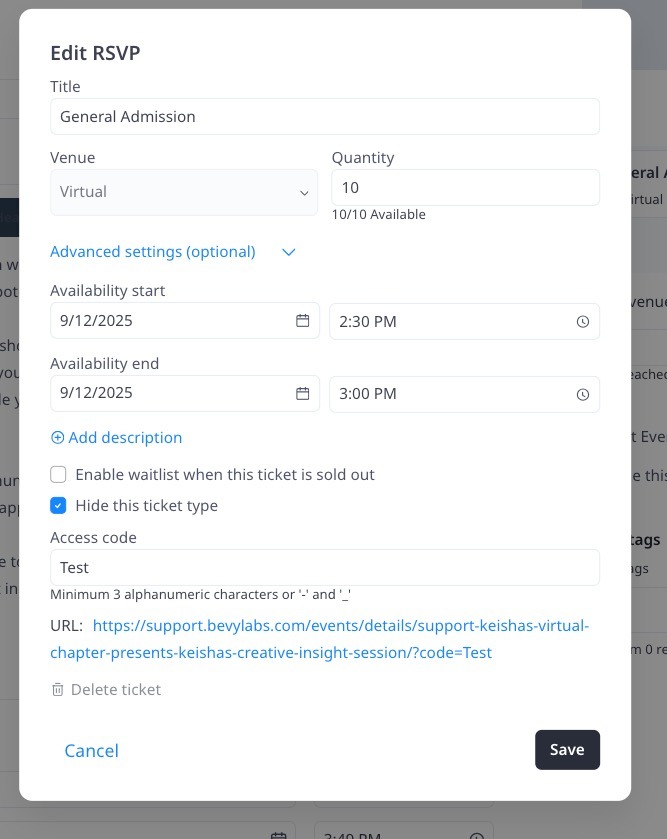The image size is (667, 839).
Task: Click Add description link
Action: point(125,438)
